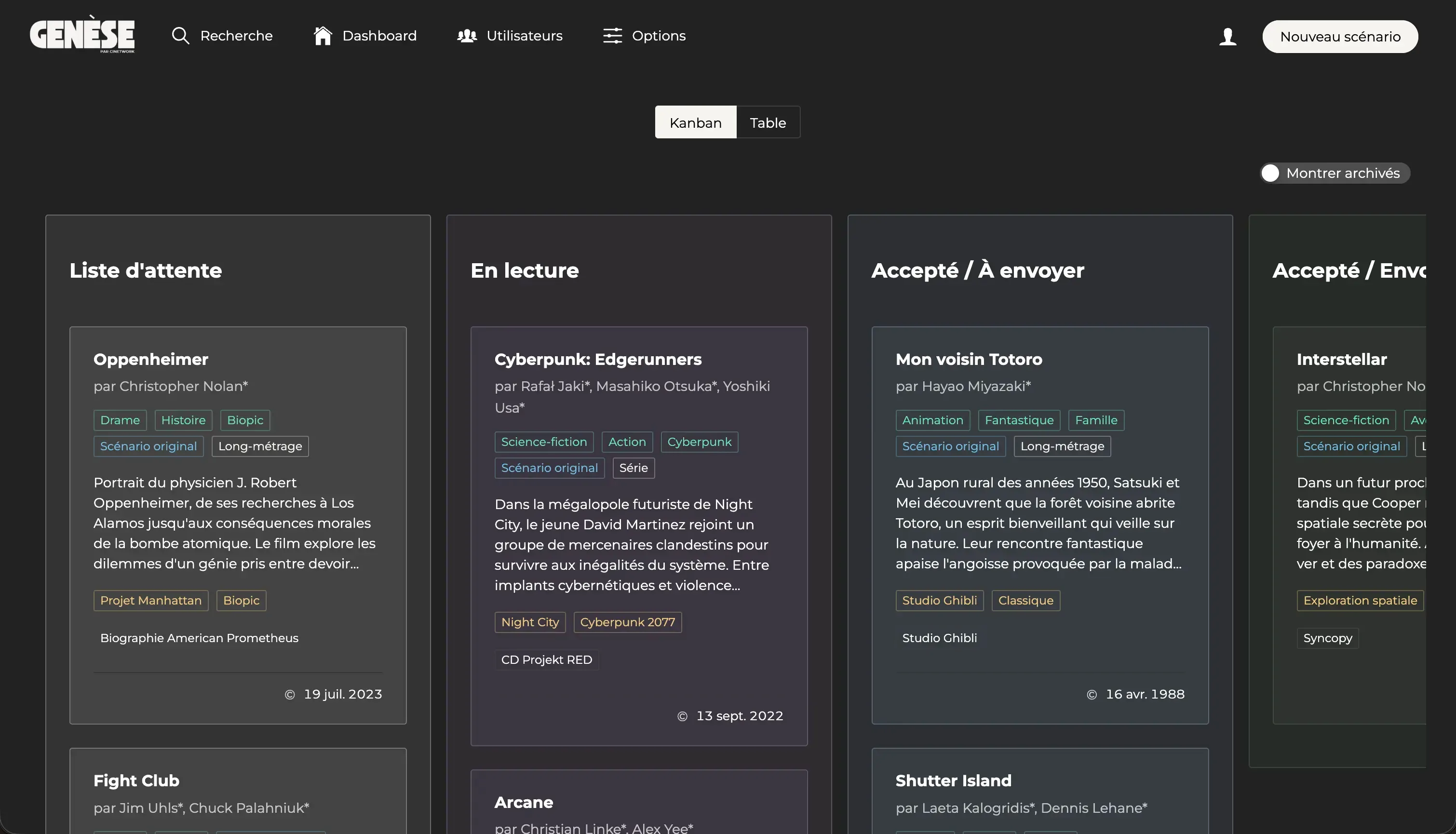1456x834 pixels.
Task: Switch to the Kanban view
Action: coord(695,122)
